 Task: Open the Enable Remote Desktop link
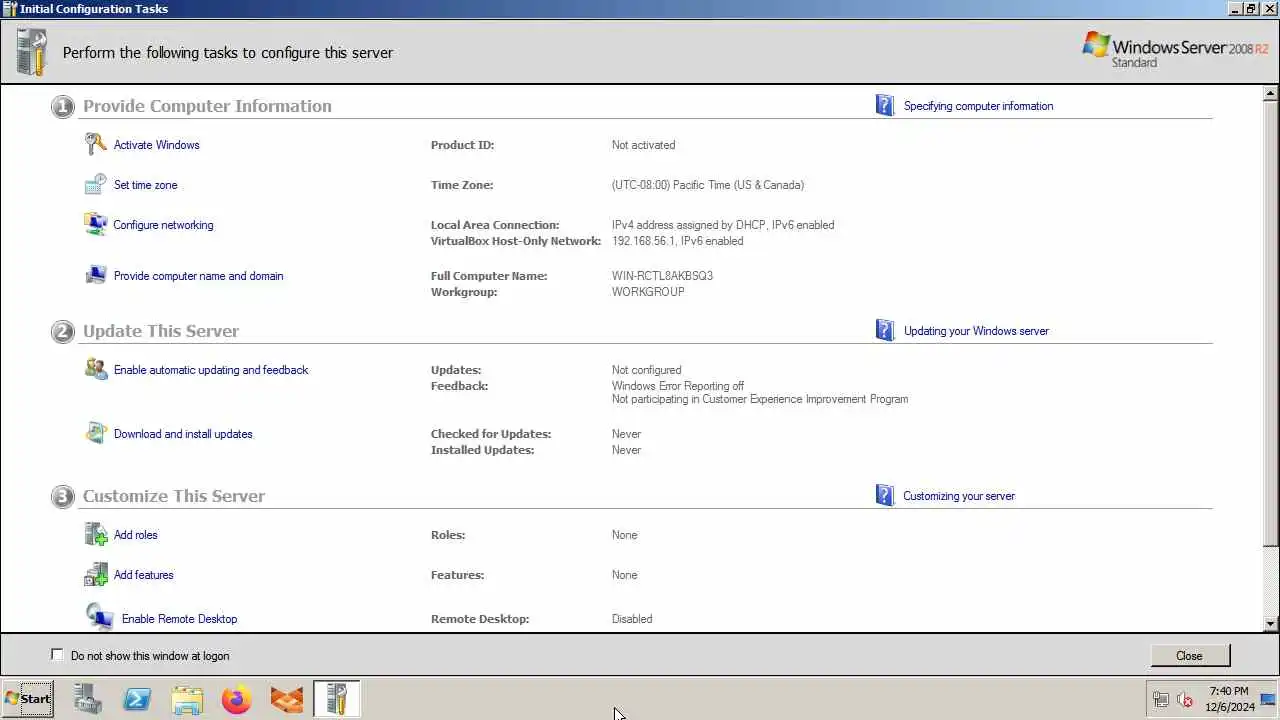179,619
